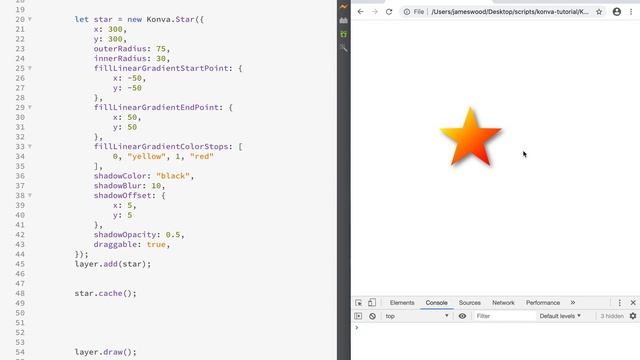Screen dimensions: 640x360
Task: Clear the console
Action: 372,316
